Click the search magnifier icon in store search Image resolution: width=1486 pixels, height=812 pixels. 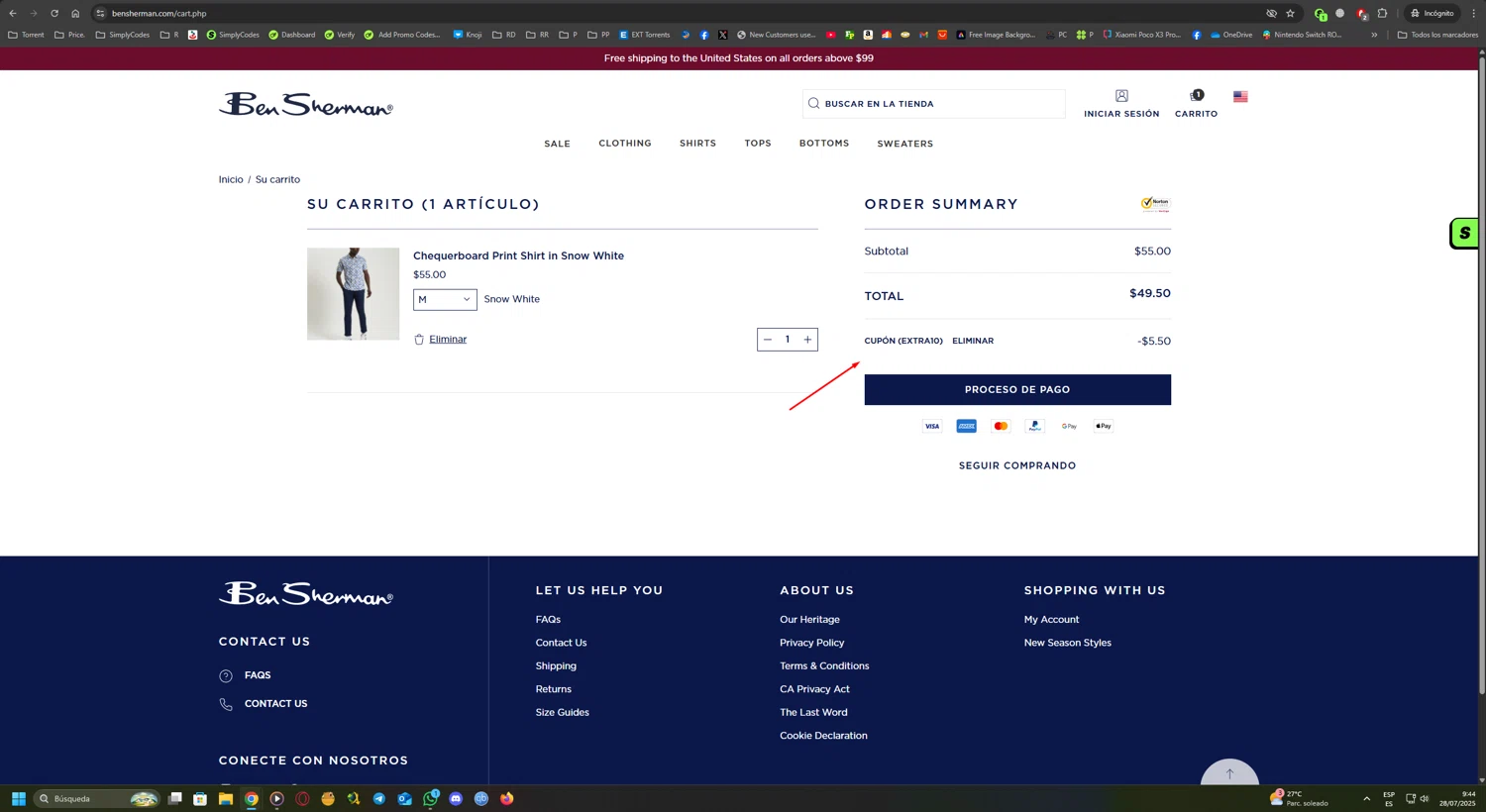(x=813, y=103)
